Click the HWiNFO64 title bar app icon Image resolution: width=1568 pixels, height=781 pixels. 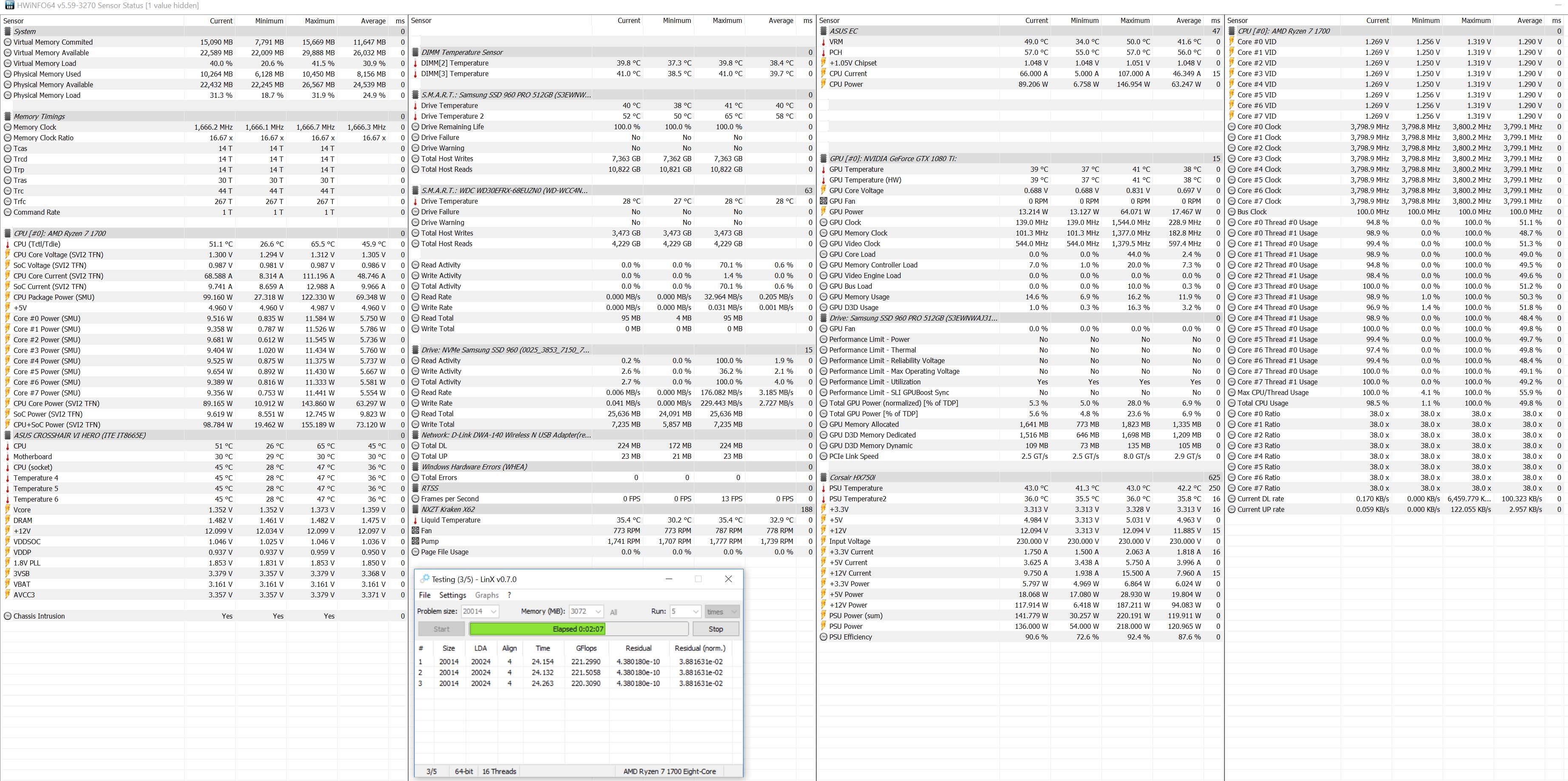coord(9,6)
